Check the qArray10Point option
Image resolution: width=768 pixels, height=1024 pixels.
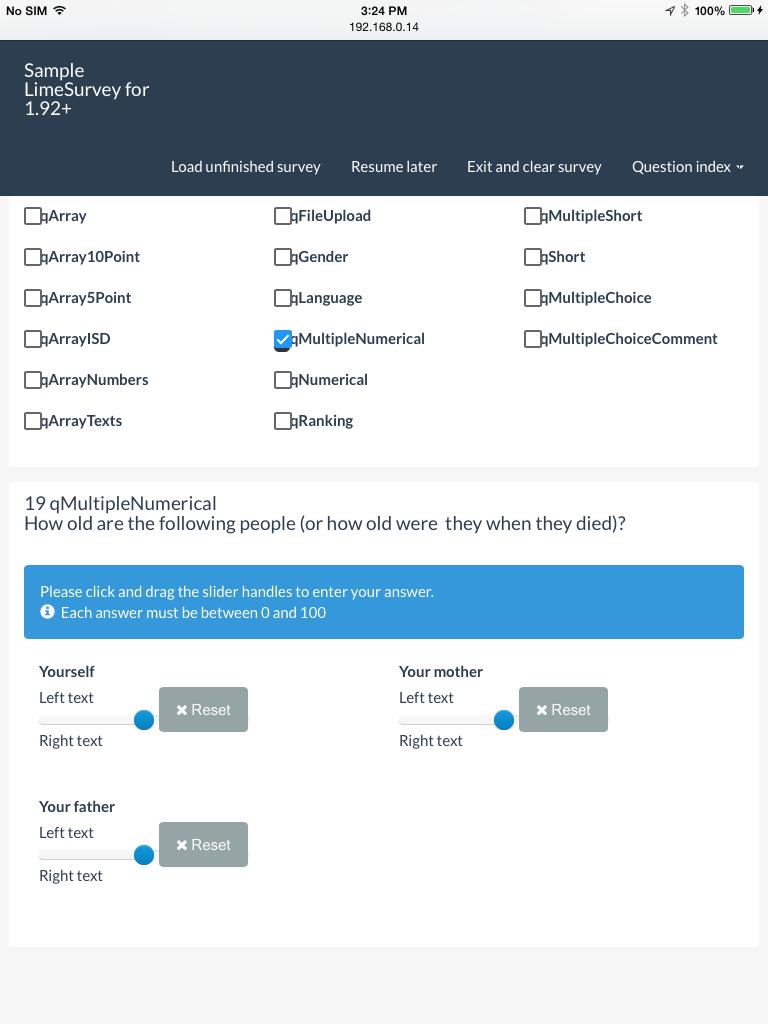33,258
